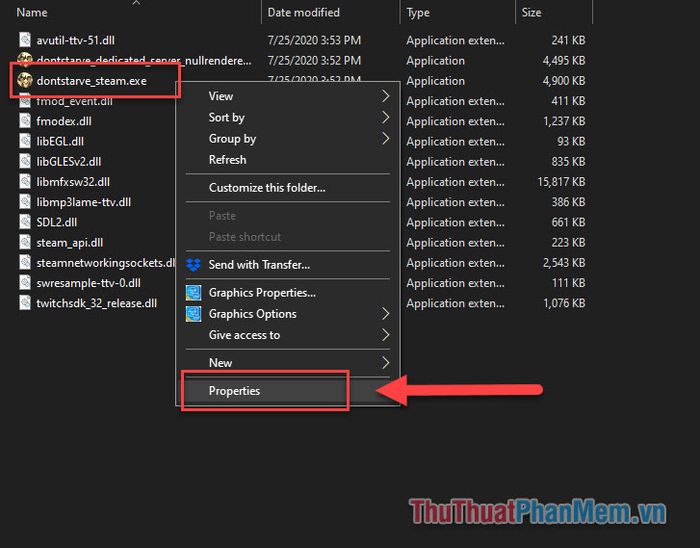Click the 2,543 KB size value
The height and width of the screenshot is (548, 700).
pyautogui.click(x=564, y=263)
